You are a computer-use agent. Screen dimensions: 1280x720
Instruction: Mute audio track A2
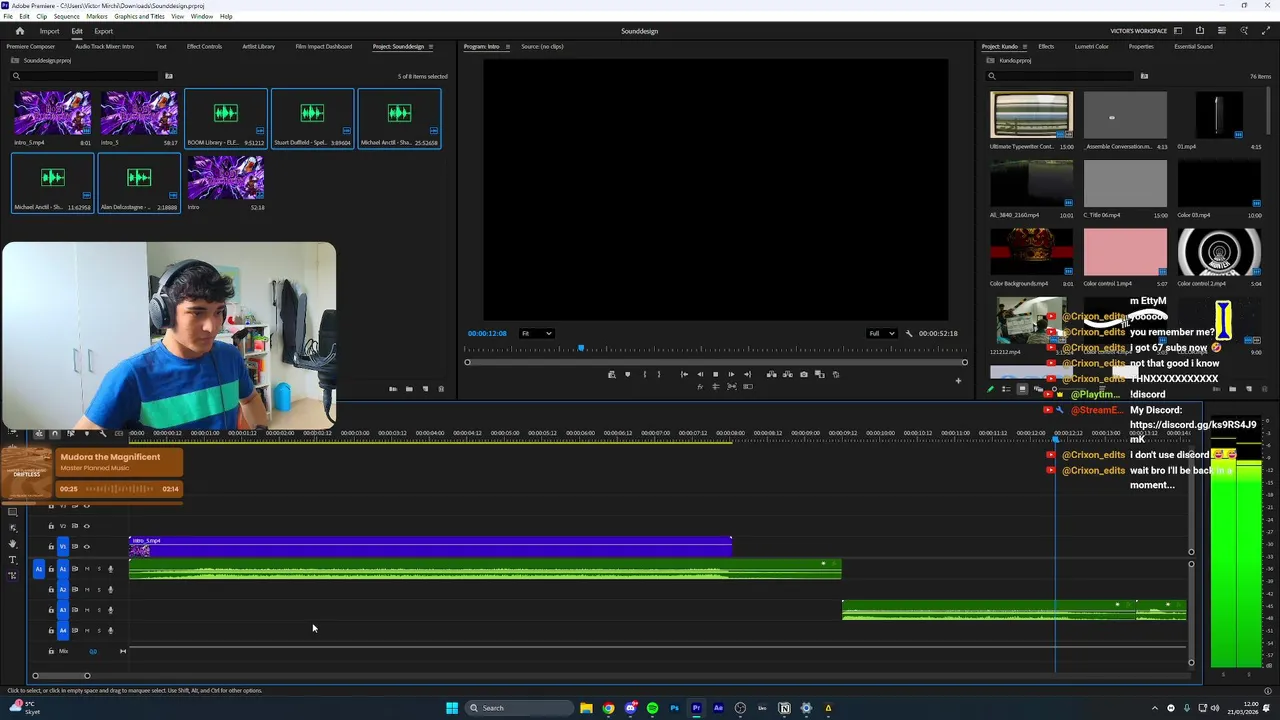86,590
